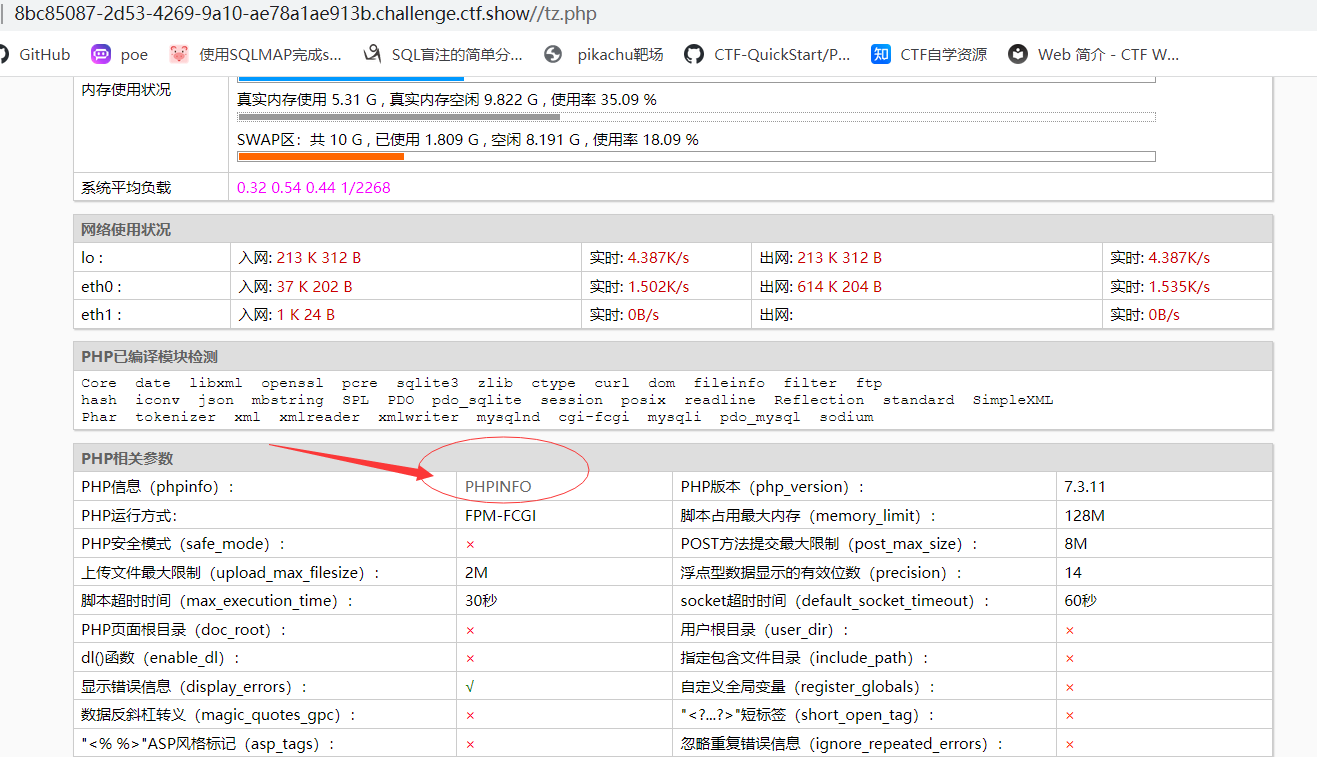This screenshot has height=757, width=1317.
Task: Select the system load value 0.32 0.54 0.44 1/2268
Action: coord(313,188)
